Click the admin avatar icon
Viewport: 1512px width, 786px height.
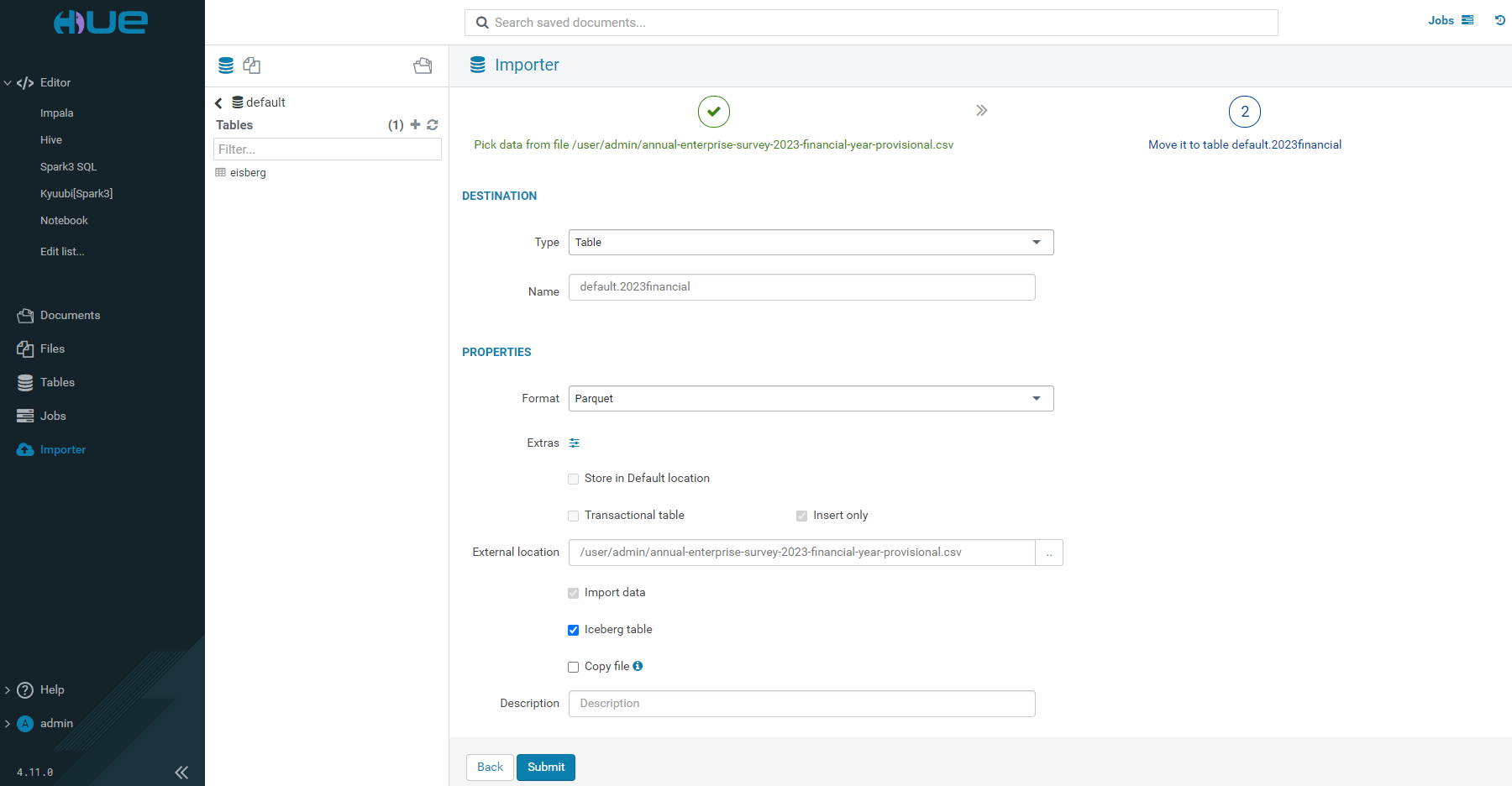(25, 724)
